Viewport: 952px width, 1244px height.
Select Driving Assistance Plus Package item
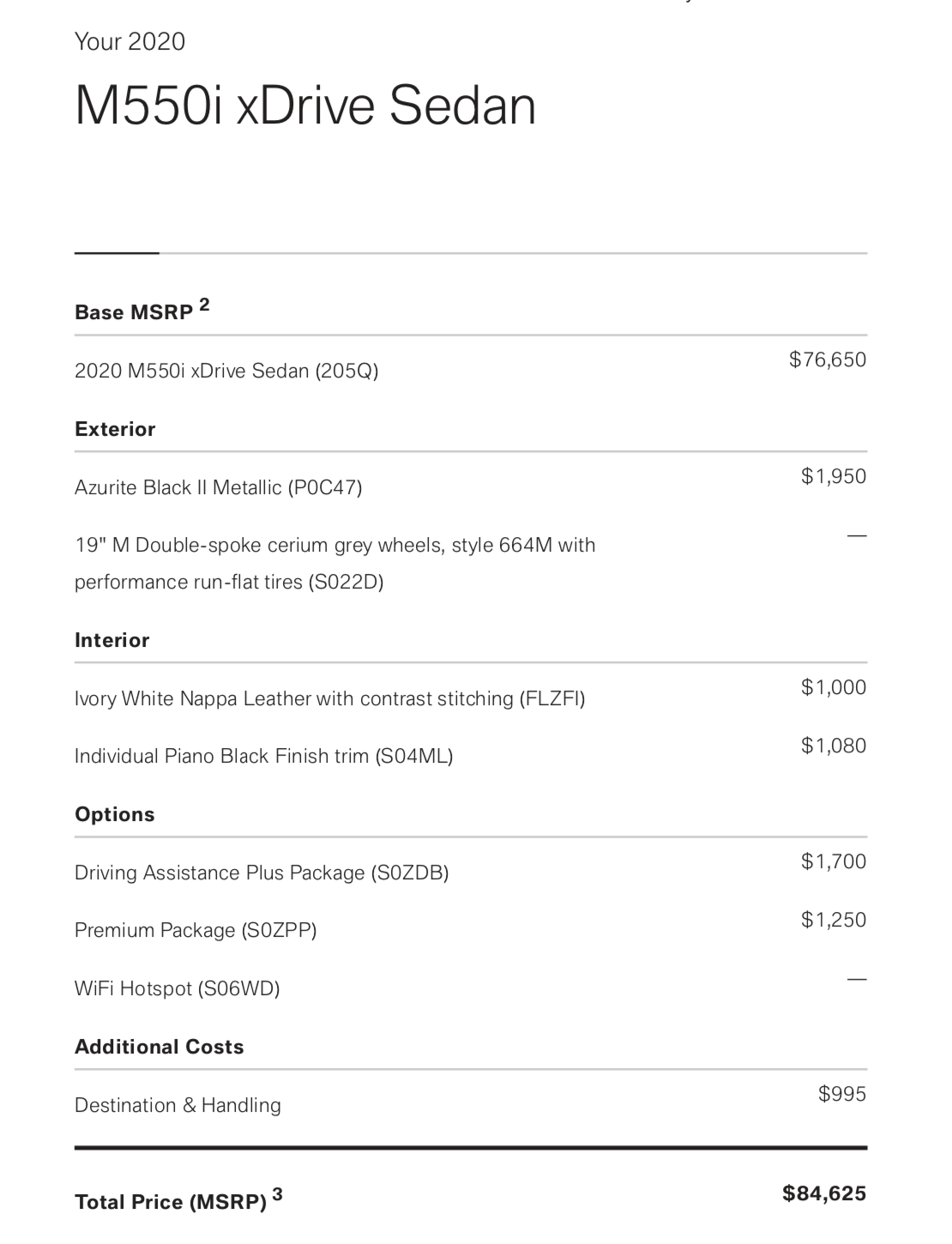coord(262,873)
